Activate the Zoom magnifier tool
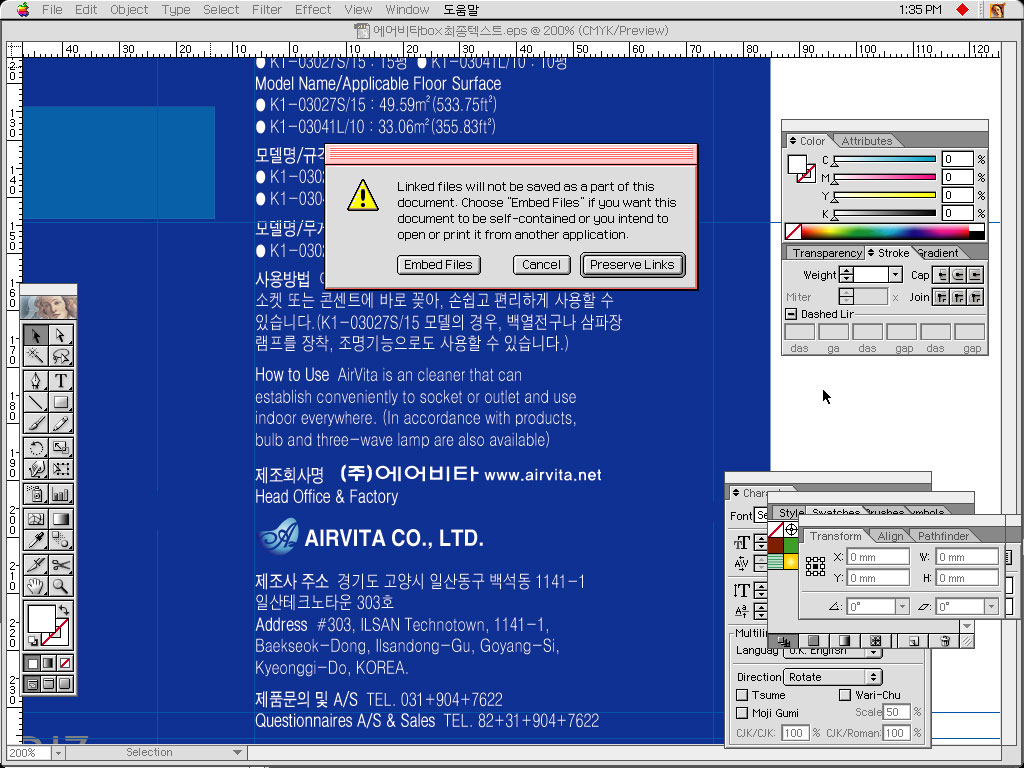This screenshot has width=1024, height=768. [x=61, y=587]
